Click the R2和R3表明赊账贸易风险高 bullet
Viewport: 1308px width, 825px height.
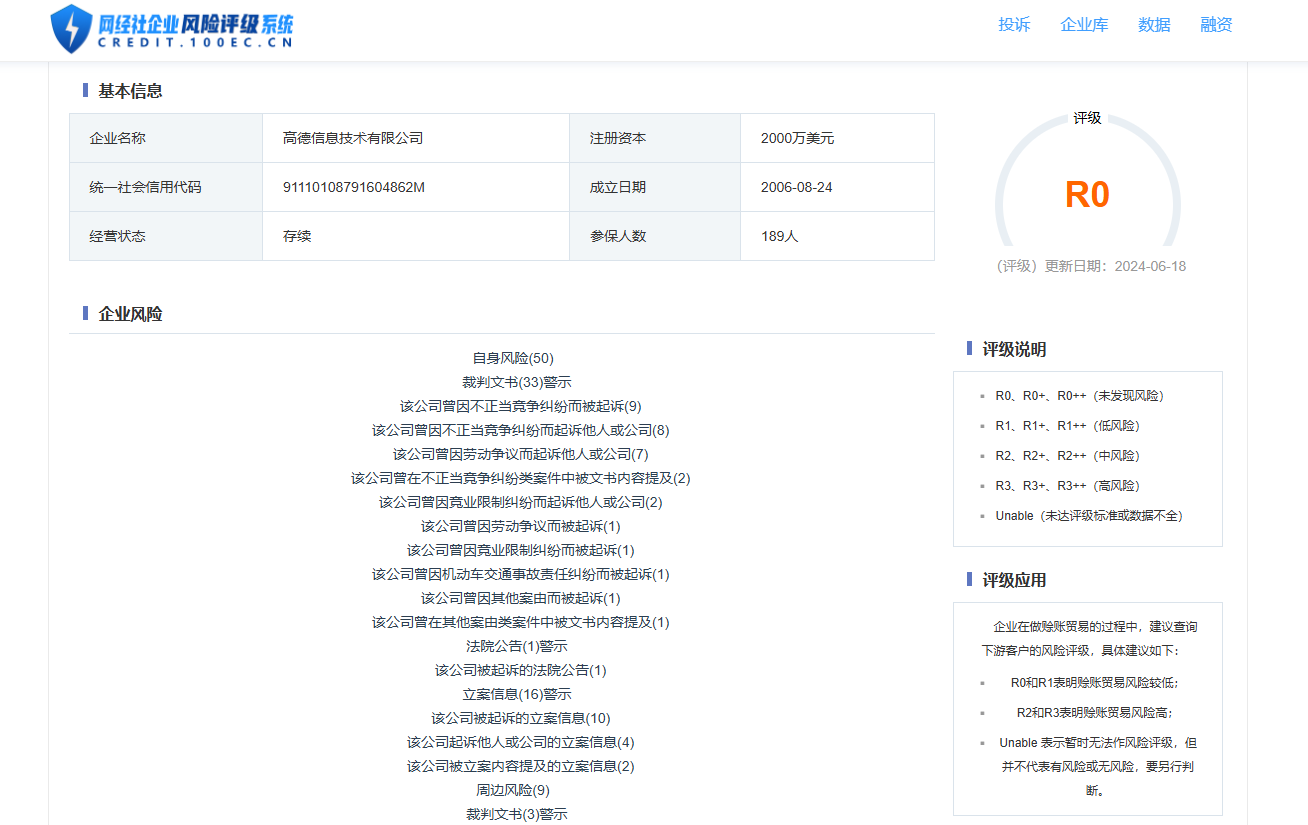(x=1095, y=713)
